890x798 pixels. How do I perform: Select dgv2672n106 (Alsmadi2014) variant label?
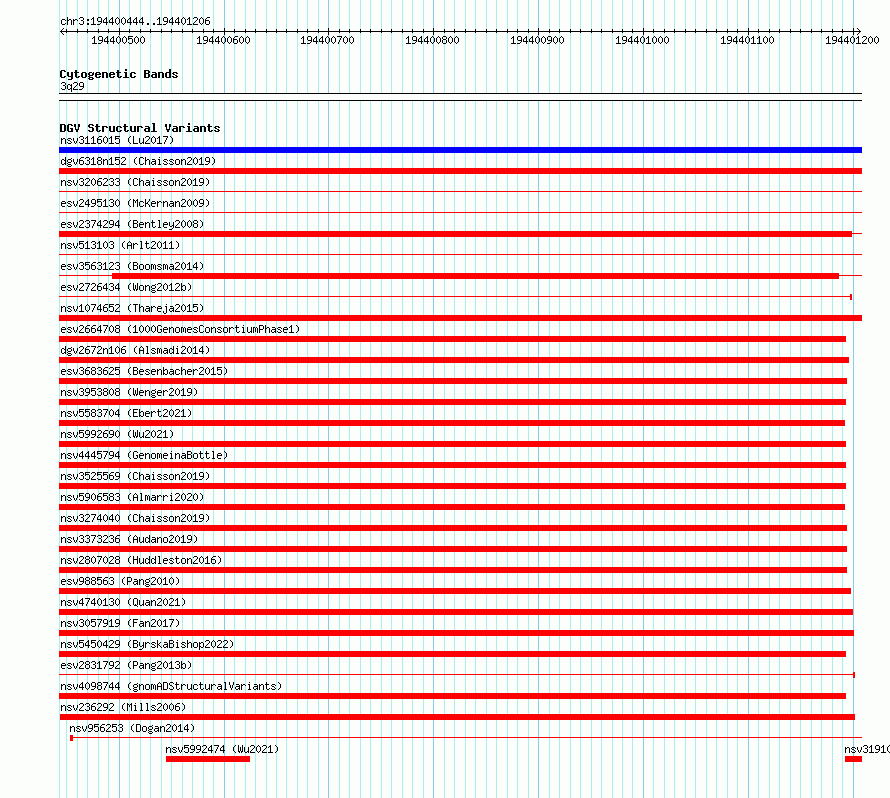135,350
